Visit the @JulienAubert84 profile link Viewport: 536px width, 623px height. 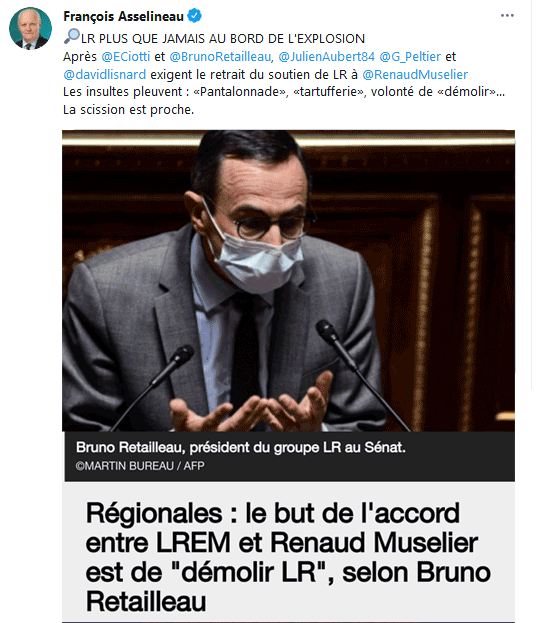click(326, 56)
